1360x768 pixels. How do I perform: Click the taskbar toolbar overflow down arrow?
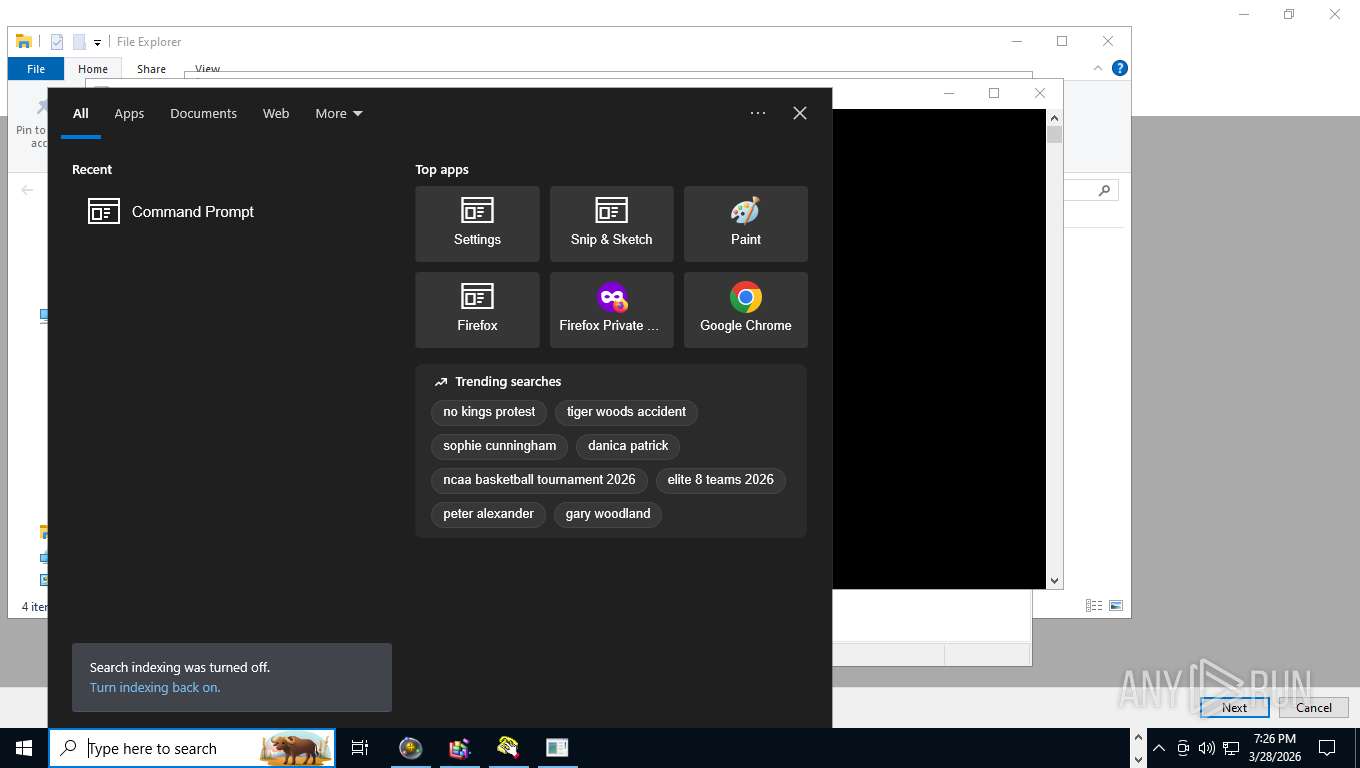coord(1138,758)
